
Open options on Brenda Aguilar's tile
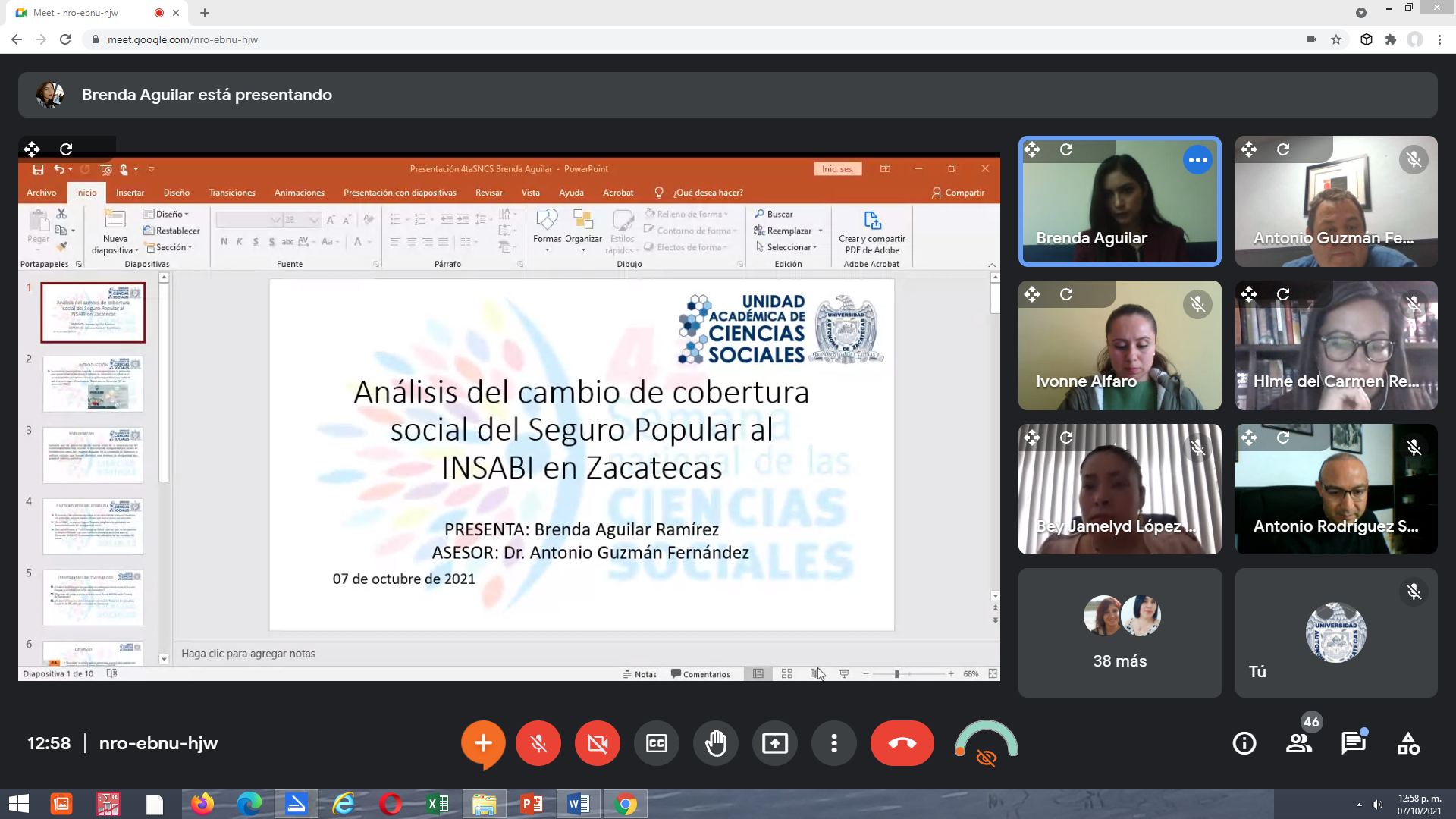pos(1197,160)
